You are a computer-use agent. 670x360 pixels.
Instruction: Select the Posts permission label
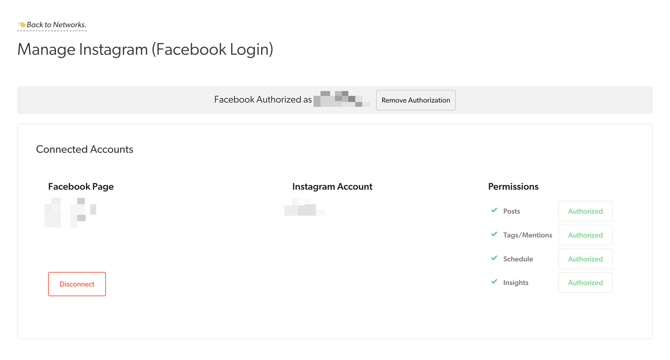tap(511, 211)
